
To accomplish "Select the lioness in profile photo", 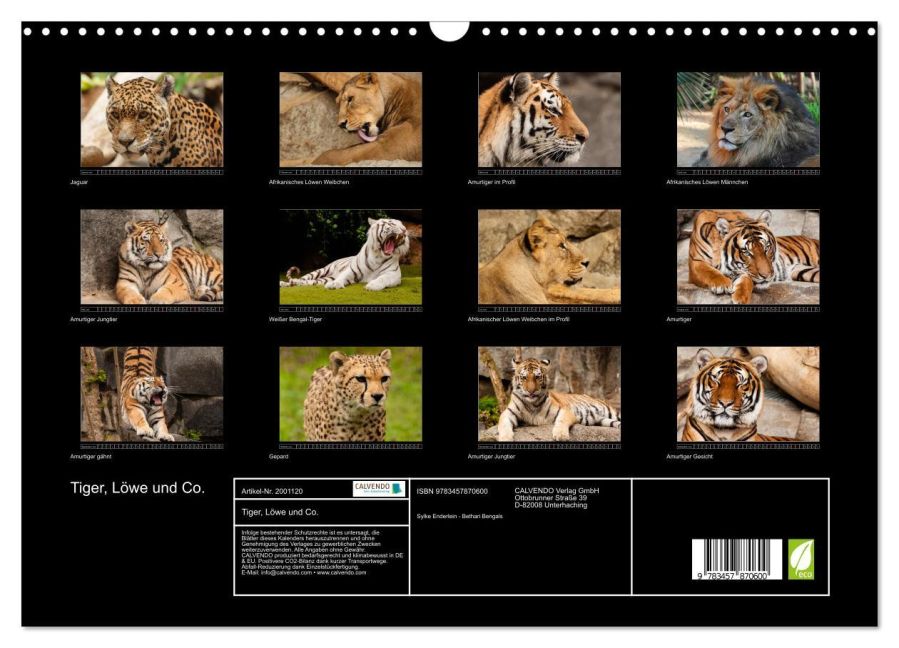I will [549, 257].
